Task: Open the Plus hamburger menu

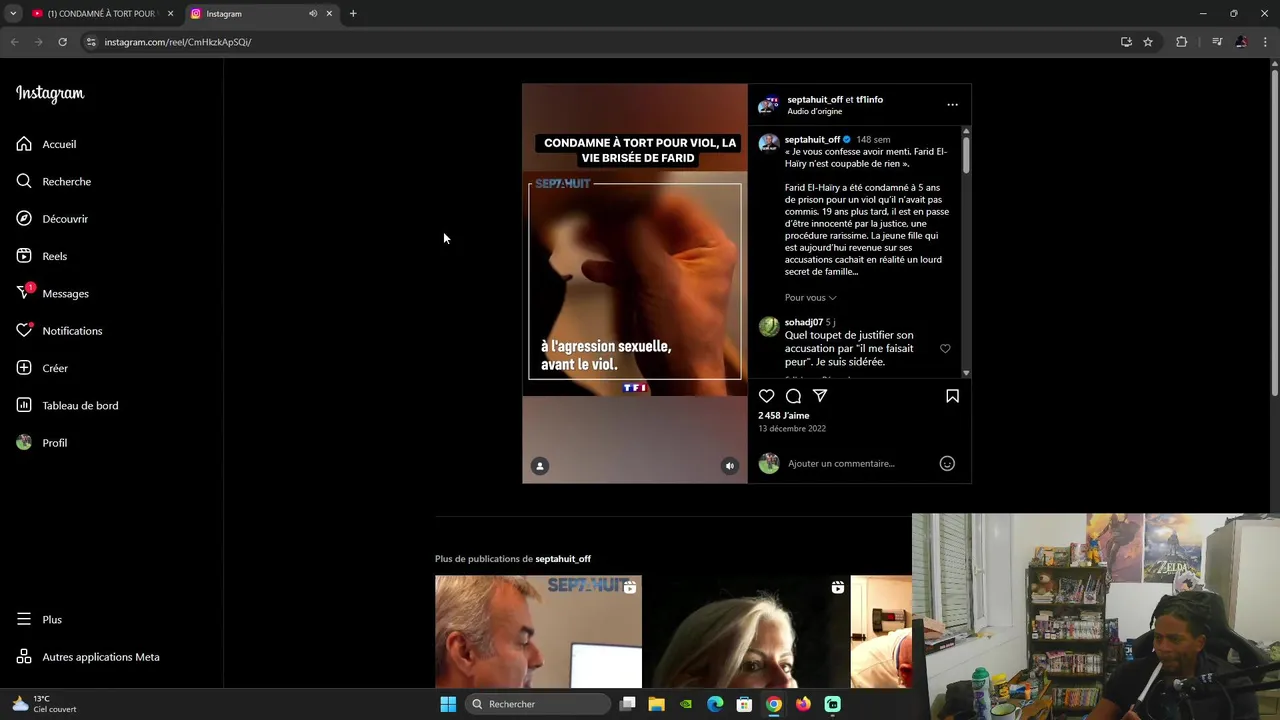Action: coord(24,620)
